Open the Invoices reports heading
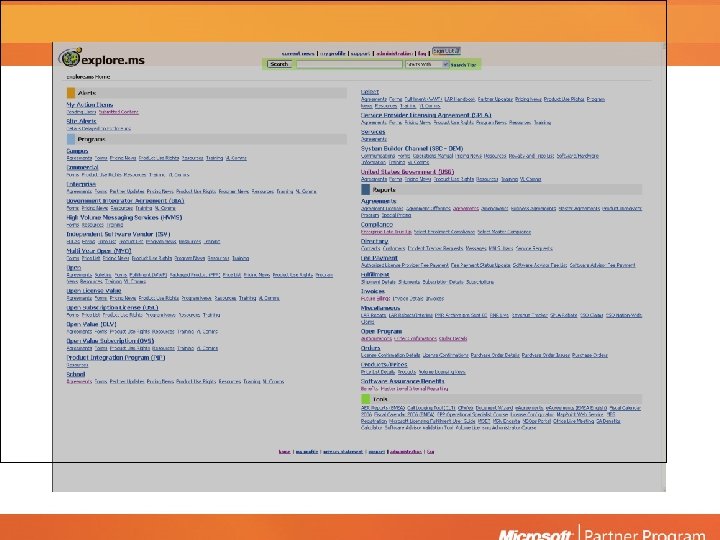The width and height of the screenshot is (720, 540). [x=373, y=291]
